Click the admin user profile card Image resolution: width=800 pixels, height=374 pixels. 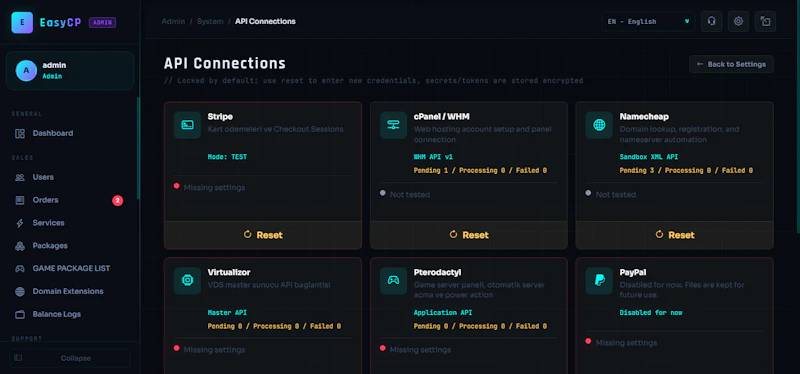70,70
